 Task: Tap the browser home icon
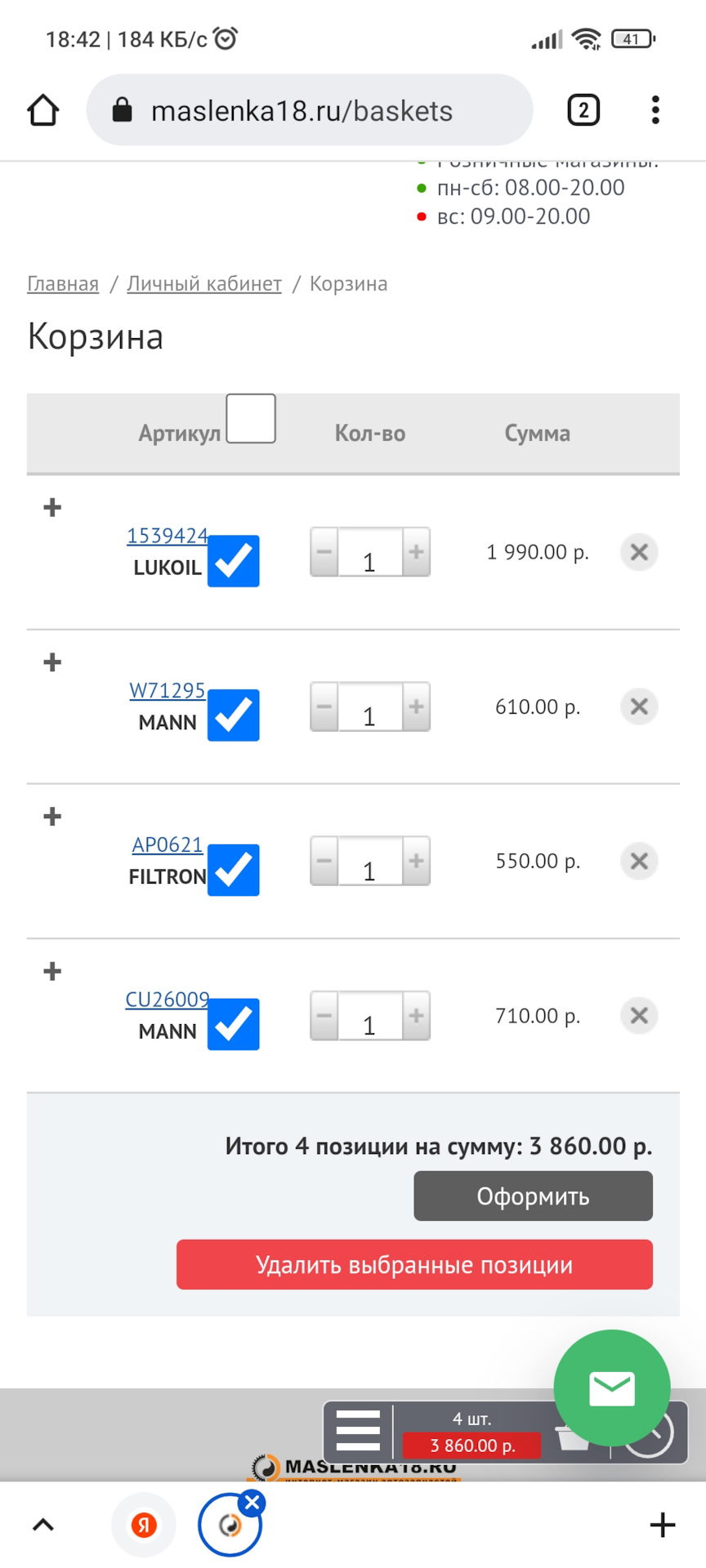point(43,110)
